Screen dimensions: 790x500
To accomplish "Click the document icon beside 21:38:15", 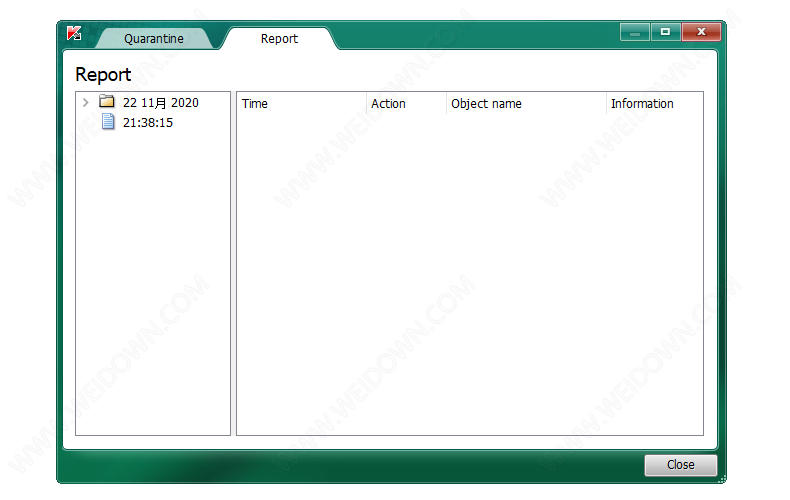I will [x=108, y=122].
